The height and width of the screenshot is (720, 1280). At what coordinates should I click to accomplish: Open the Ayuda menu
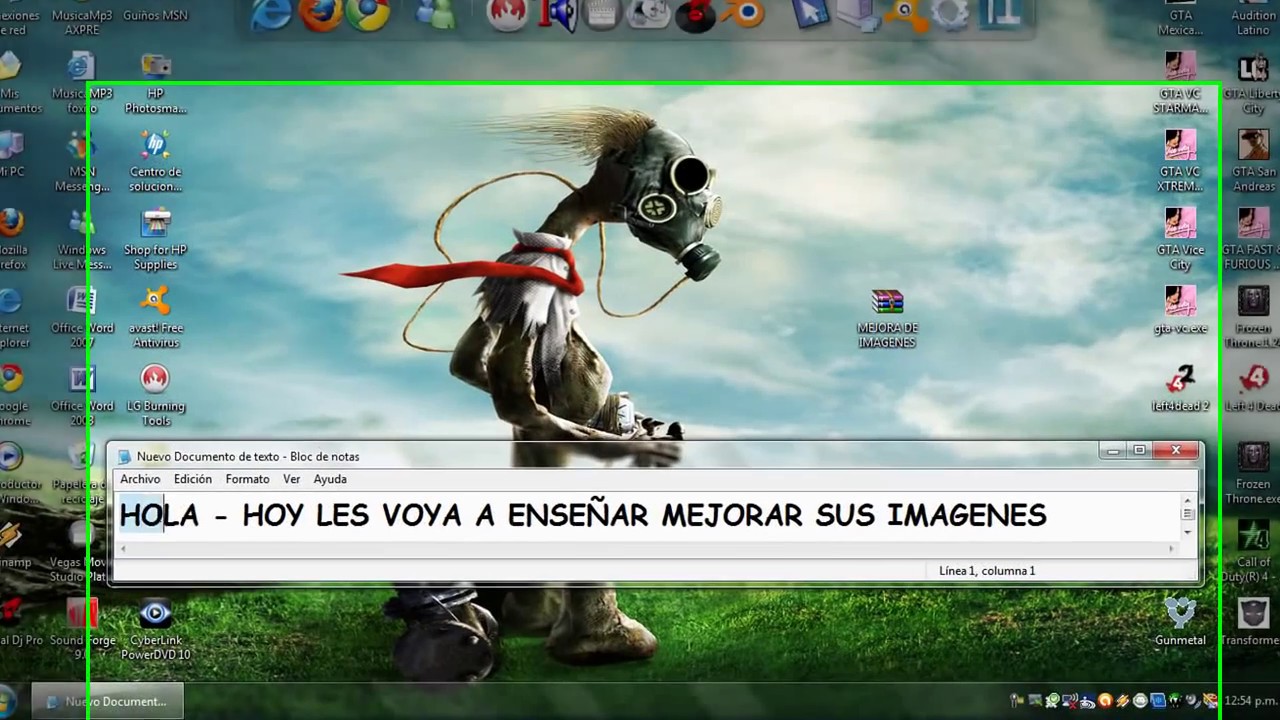coord(330,480)
